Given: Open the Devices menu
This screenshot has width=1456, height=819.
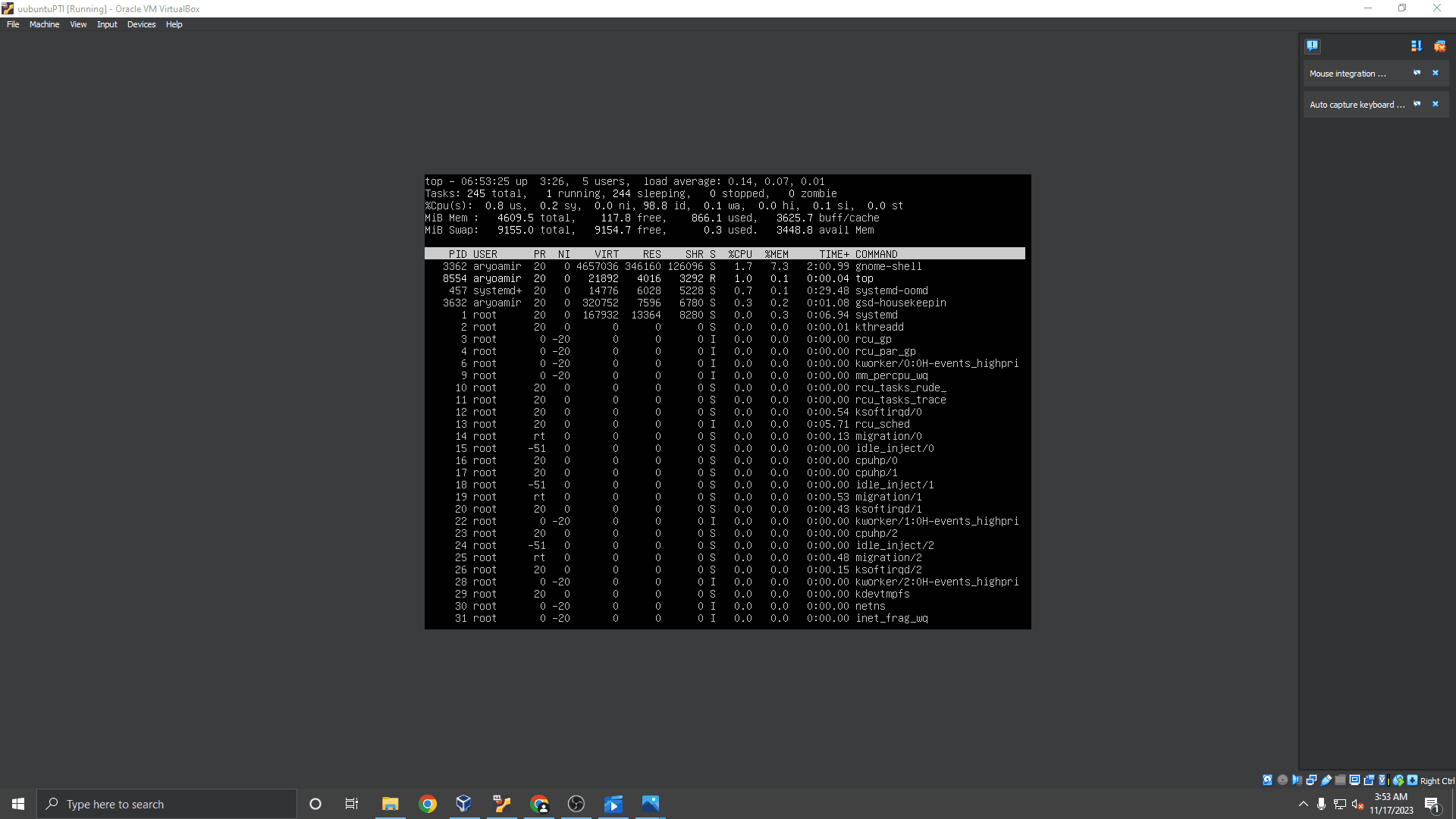Looking at the screenshot, I should tap(141, 24).
